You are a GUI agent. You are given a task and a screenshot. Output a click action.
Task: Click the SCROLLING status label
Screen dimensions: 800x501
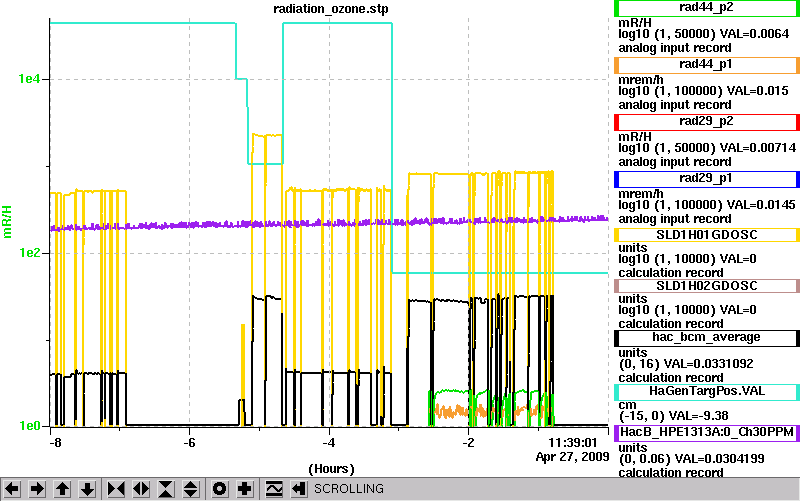coord(348,489)
